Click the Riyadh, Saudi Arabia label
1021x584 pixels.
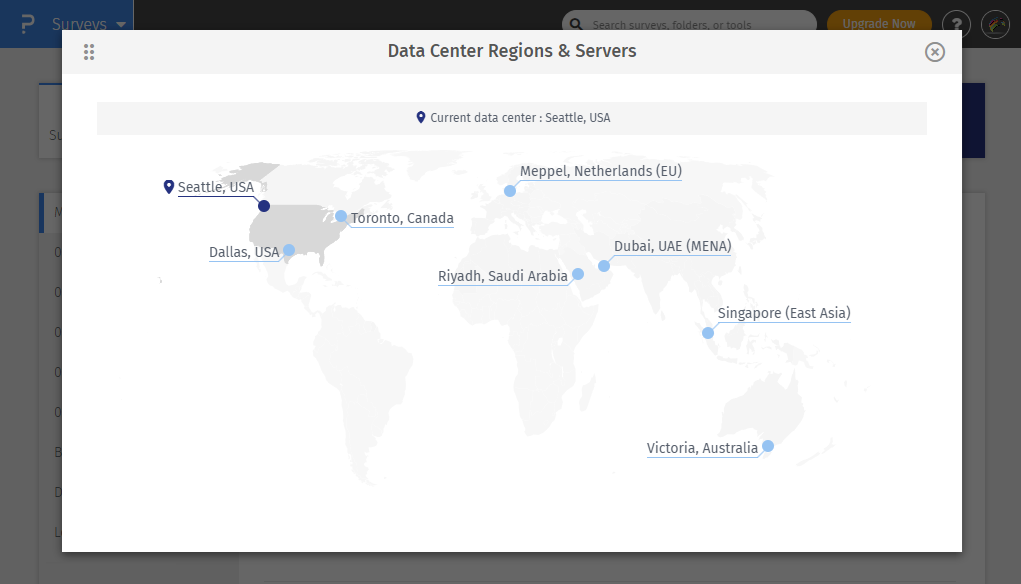click(503, 276)
